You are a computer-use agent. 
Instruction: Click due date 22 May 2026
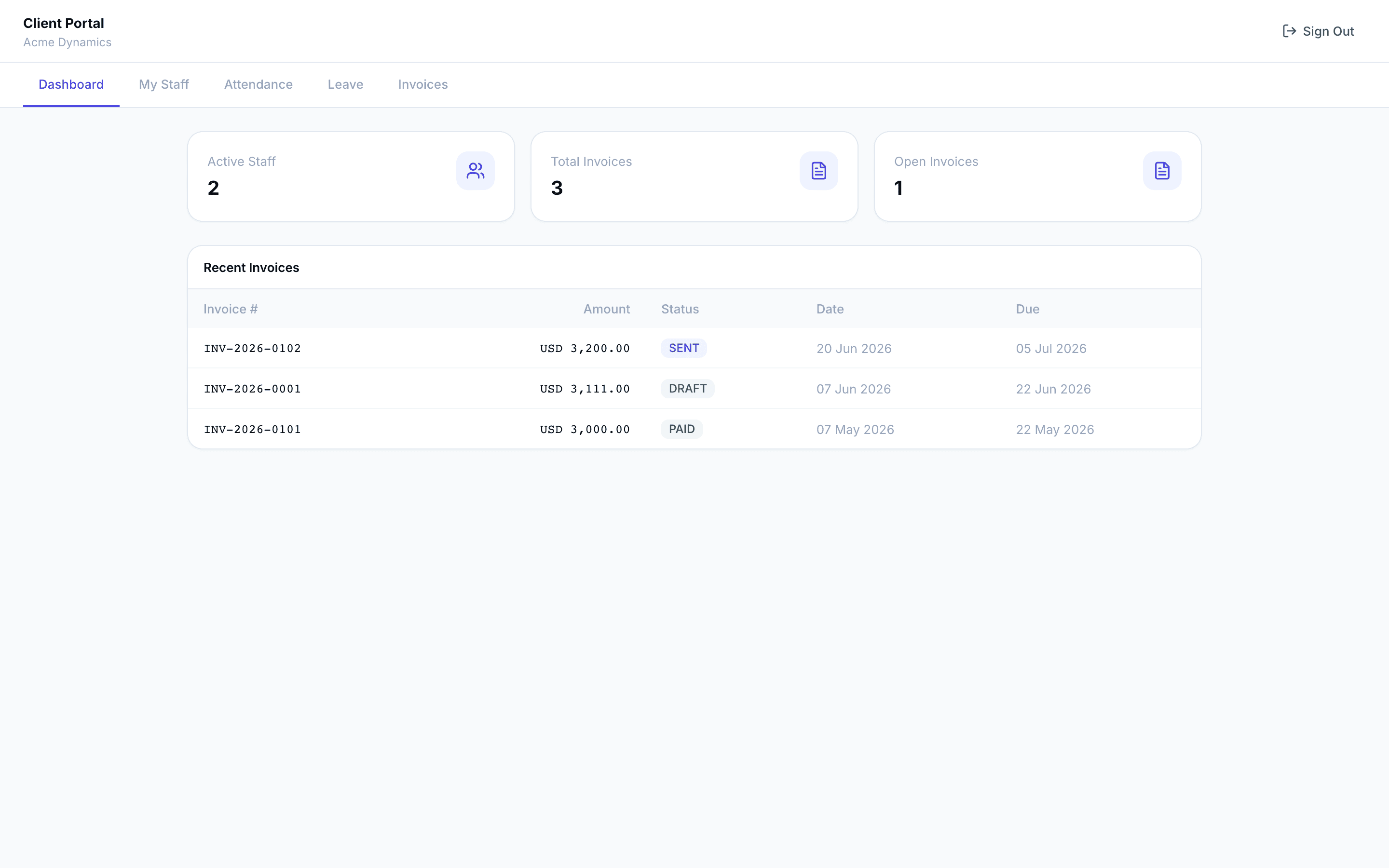[x=1055, y=429]
